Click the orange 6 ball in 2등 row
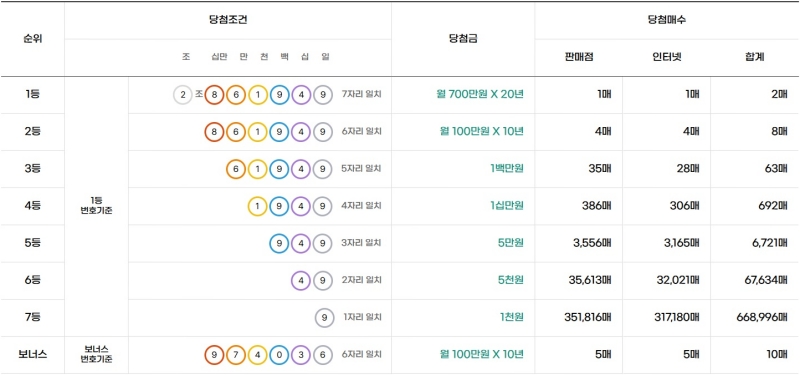 tap(236, 132)
